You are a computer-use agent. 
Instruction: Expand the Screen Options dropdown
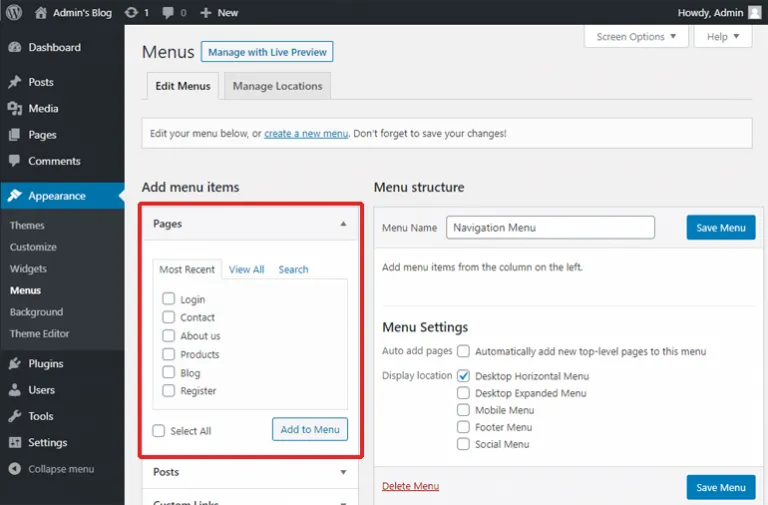[636, 37]
